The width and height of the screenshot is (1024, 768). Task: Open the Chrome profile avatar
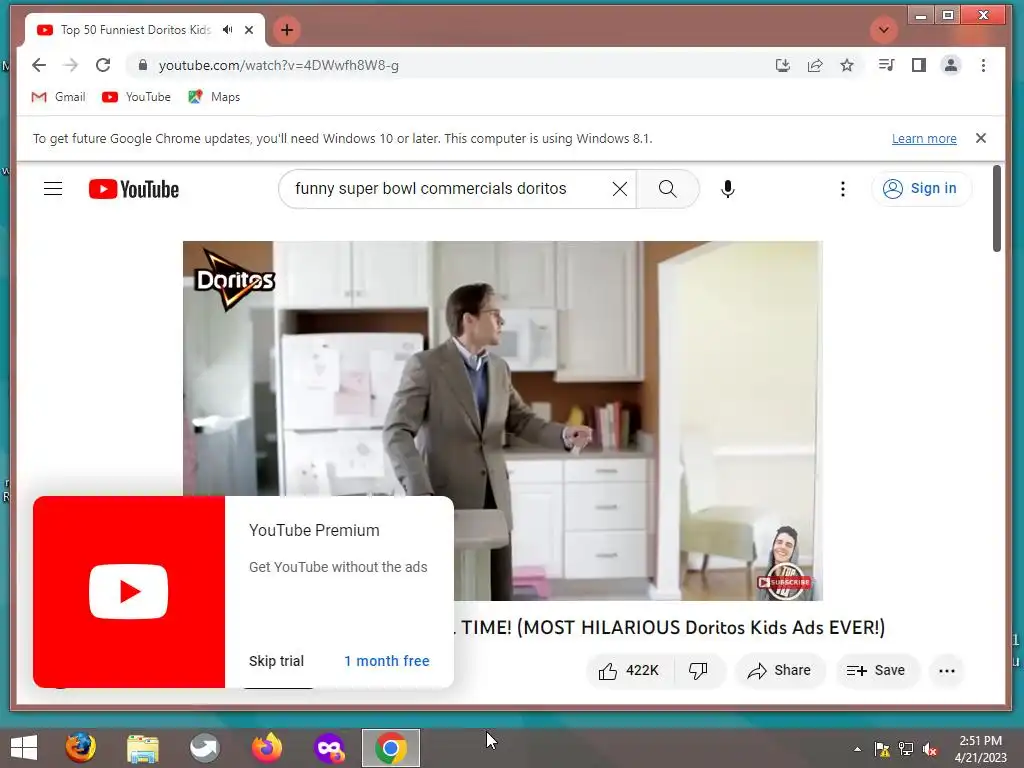coord(951,65)
